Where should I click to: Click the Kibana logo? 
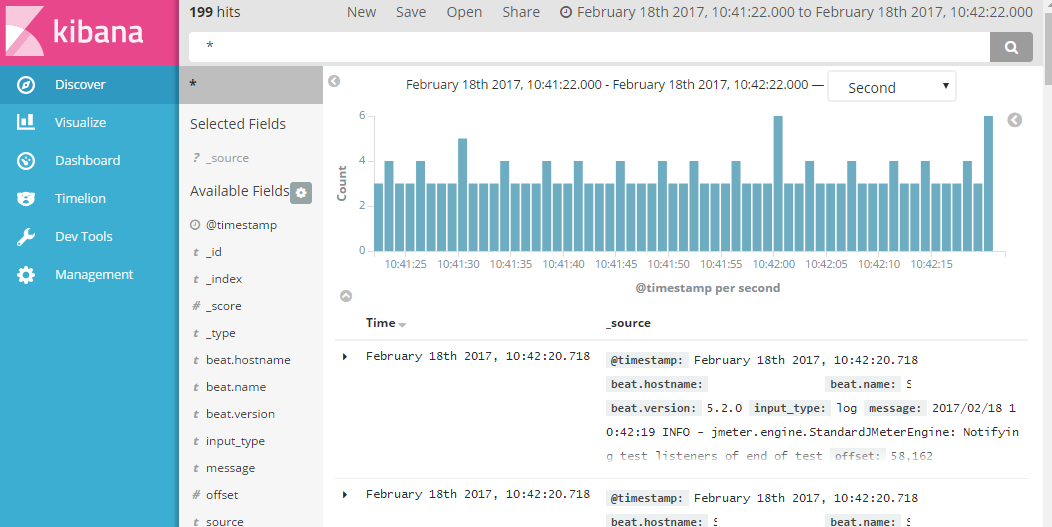74,32
